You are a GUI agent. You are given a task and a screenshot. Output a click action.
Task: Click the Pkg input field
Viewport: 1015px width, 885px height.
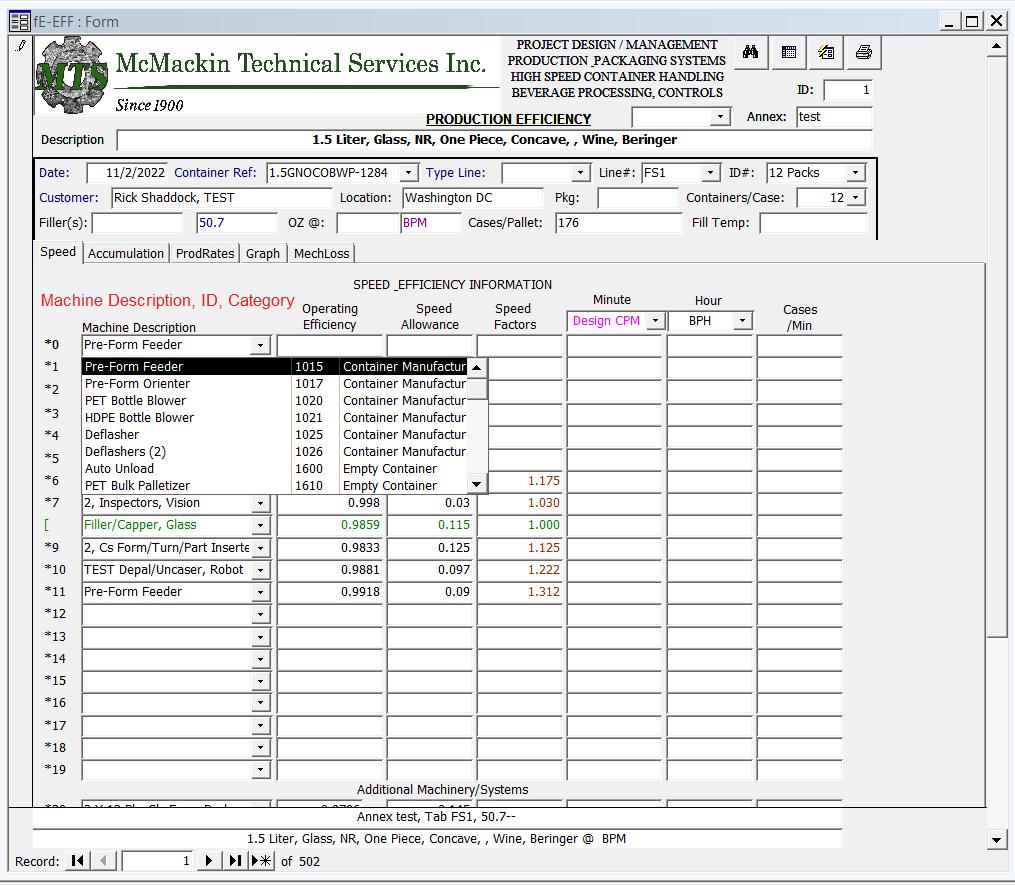(637, 197)
